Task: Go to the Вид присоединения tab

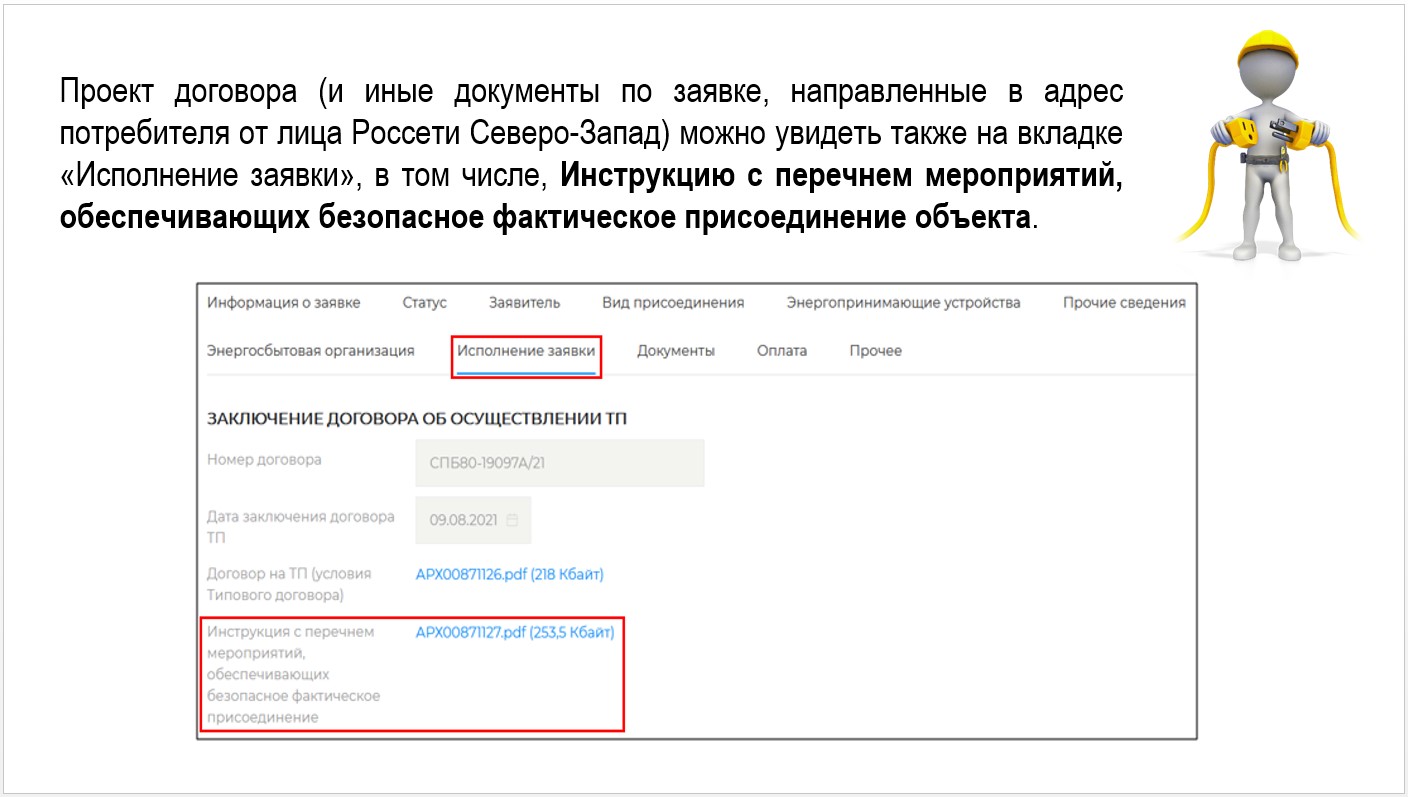Action: [x=672, y=303]
